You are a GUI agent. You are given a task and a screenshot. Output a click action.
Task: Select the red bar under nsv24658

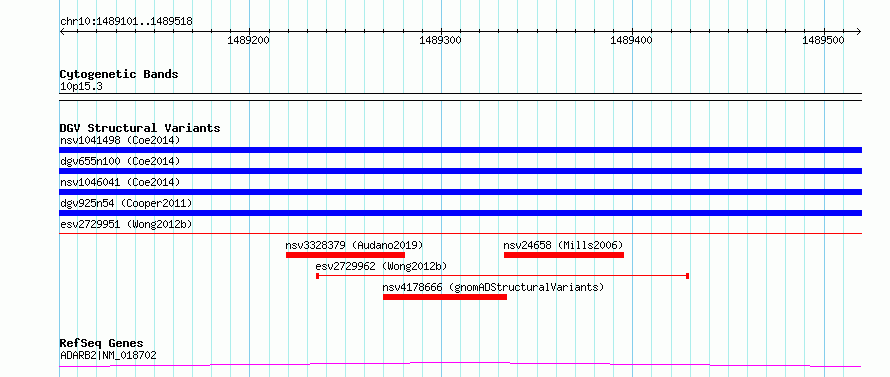[x=564, y=255]
